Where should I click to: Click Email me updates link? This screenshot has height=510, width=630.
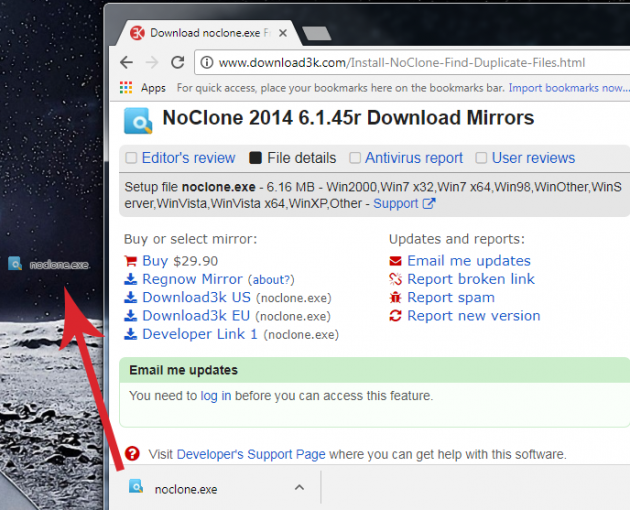(x=469, y=261)
